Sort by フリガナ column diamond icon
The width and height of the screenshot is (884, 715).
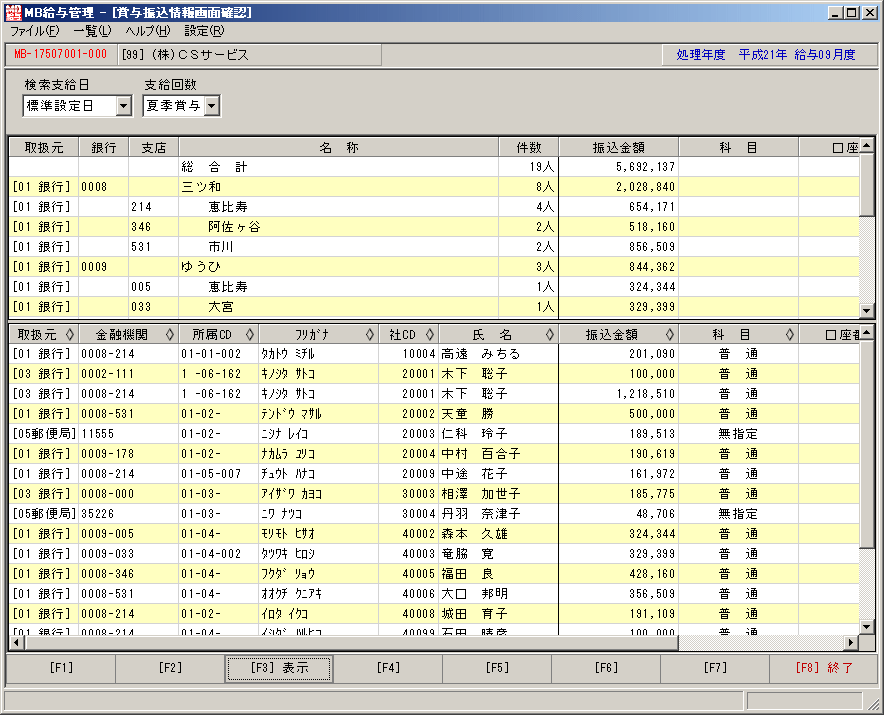pos(370,334)
